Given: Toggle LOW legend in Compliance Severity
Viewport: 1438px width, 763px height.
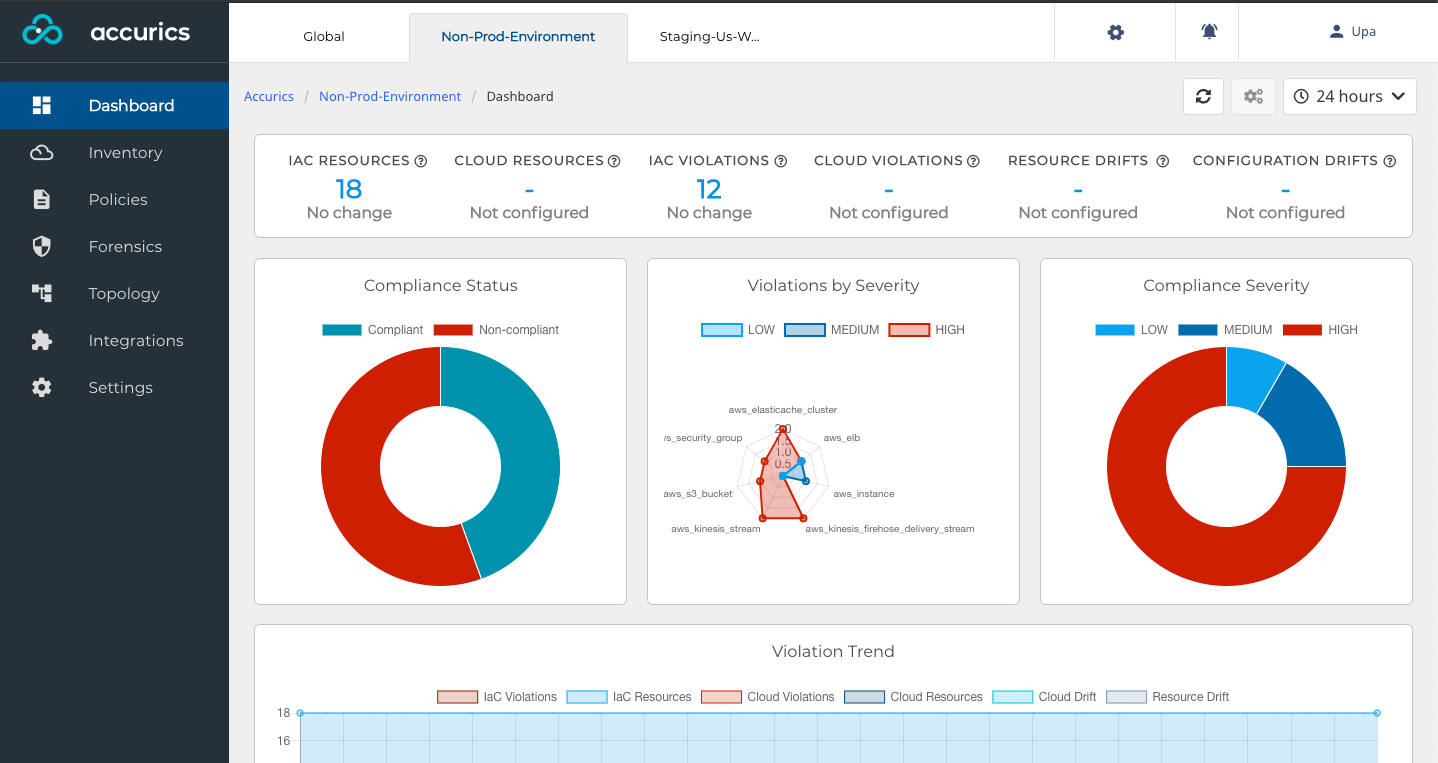Looking at the screenshot, I should [x=1132, y=330].
